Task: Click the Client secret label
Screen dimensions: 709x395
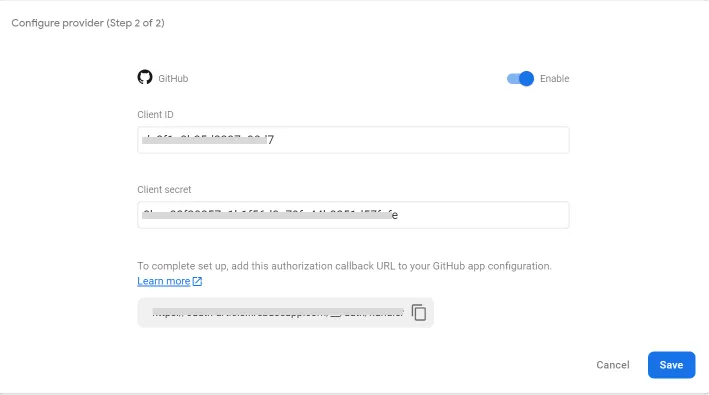Action: point(164,190)
